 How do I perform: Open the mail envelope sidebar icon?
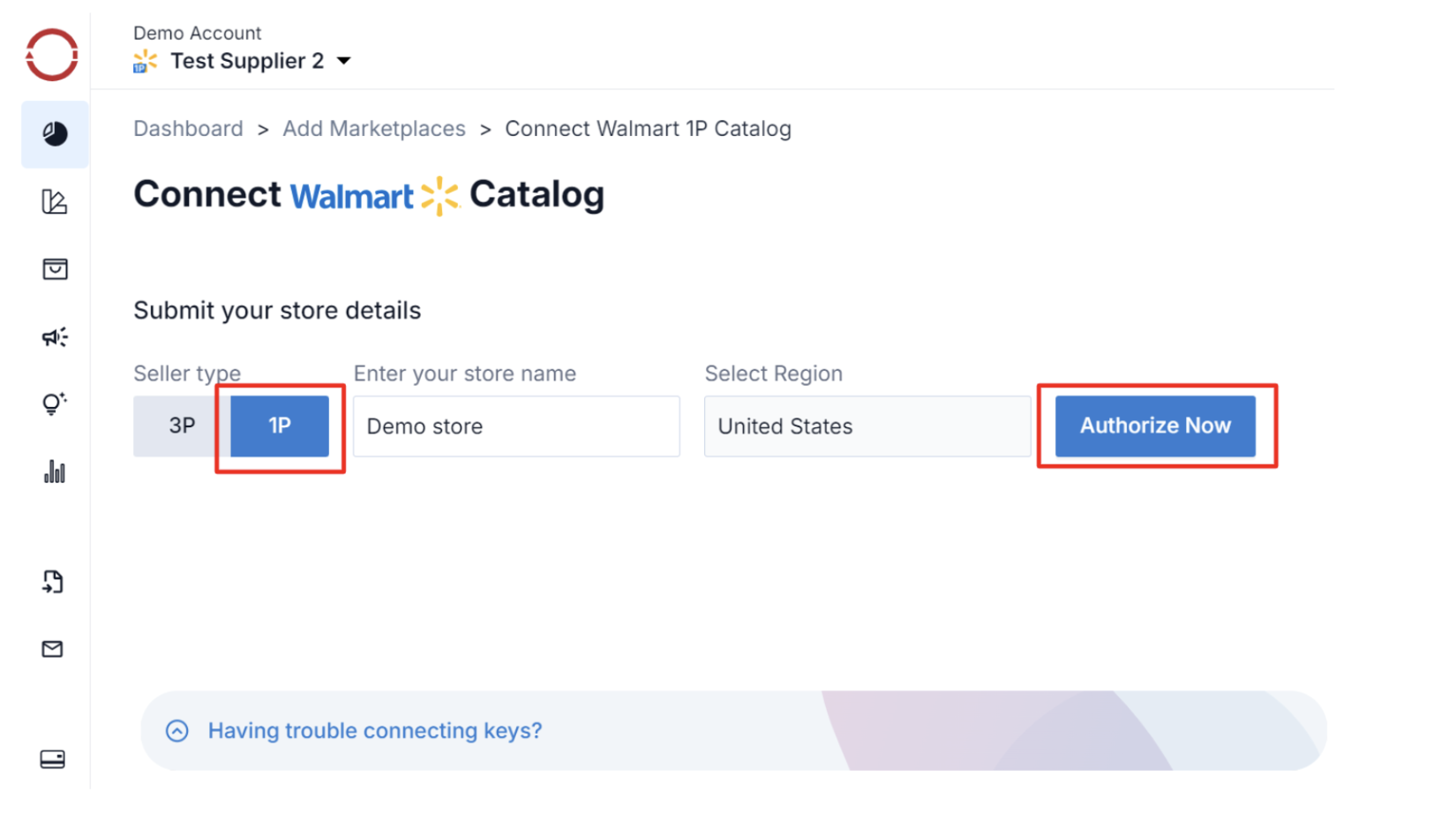click(53, 650)
